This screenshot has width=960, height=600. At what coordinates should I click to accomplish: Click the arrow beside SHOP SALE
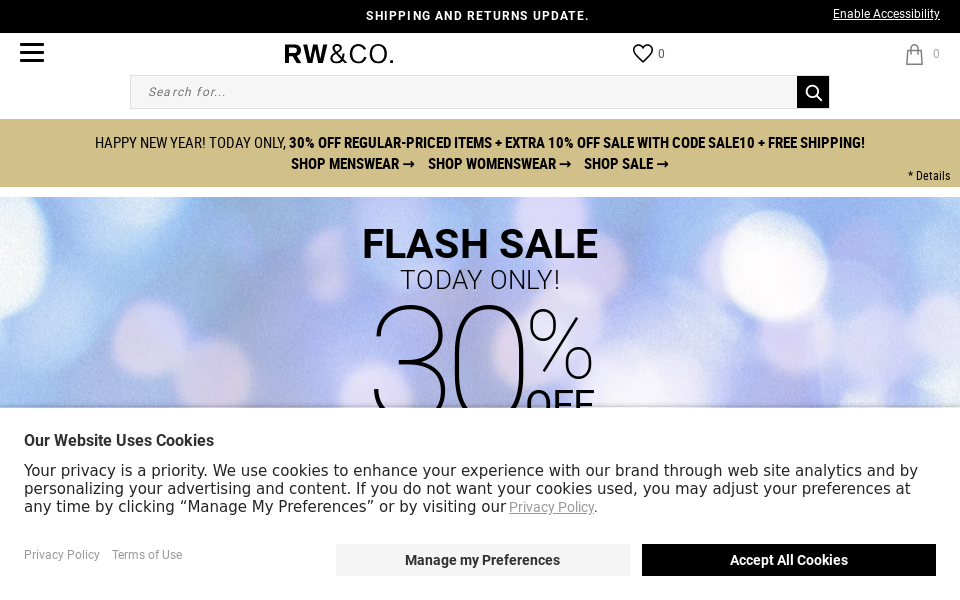click(x=662, y=164)
